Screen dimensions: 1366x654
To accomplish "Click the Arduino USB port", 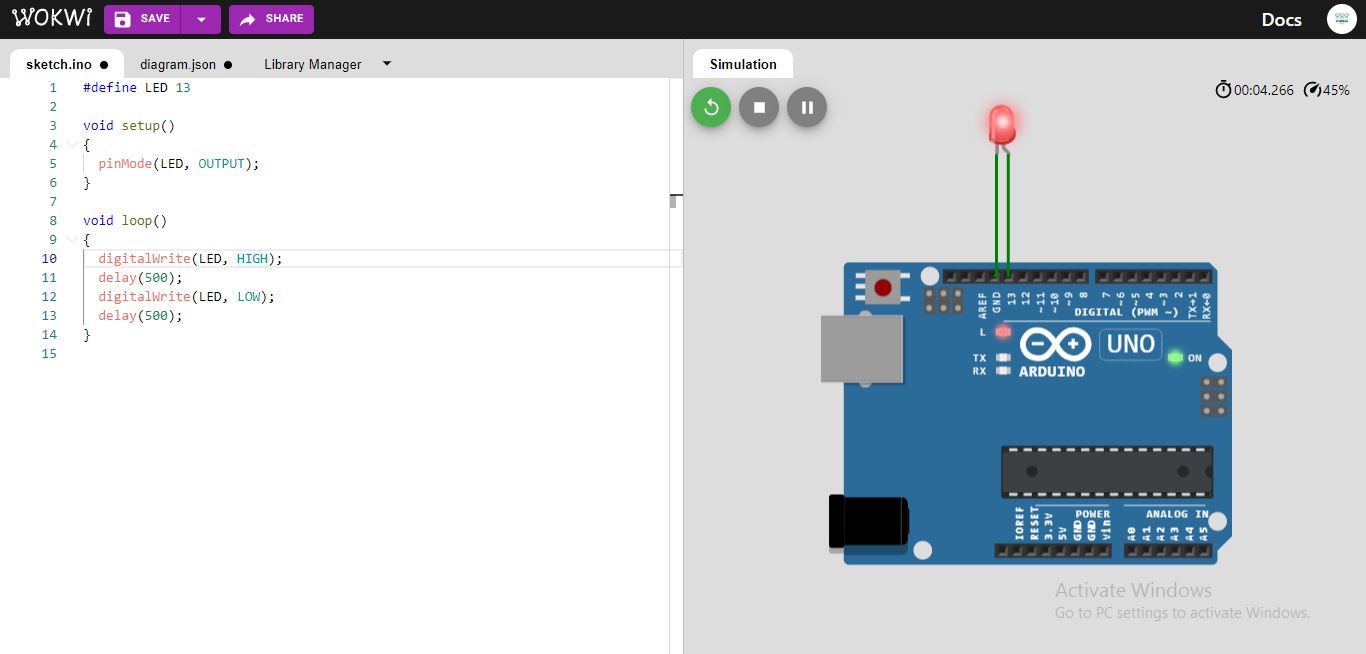I will (862, 348).
